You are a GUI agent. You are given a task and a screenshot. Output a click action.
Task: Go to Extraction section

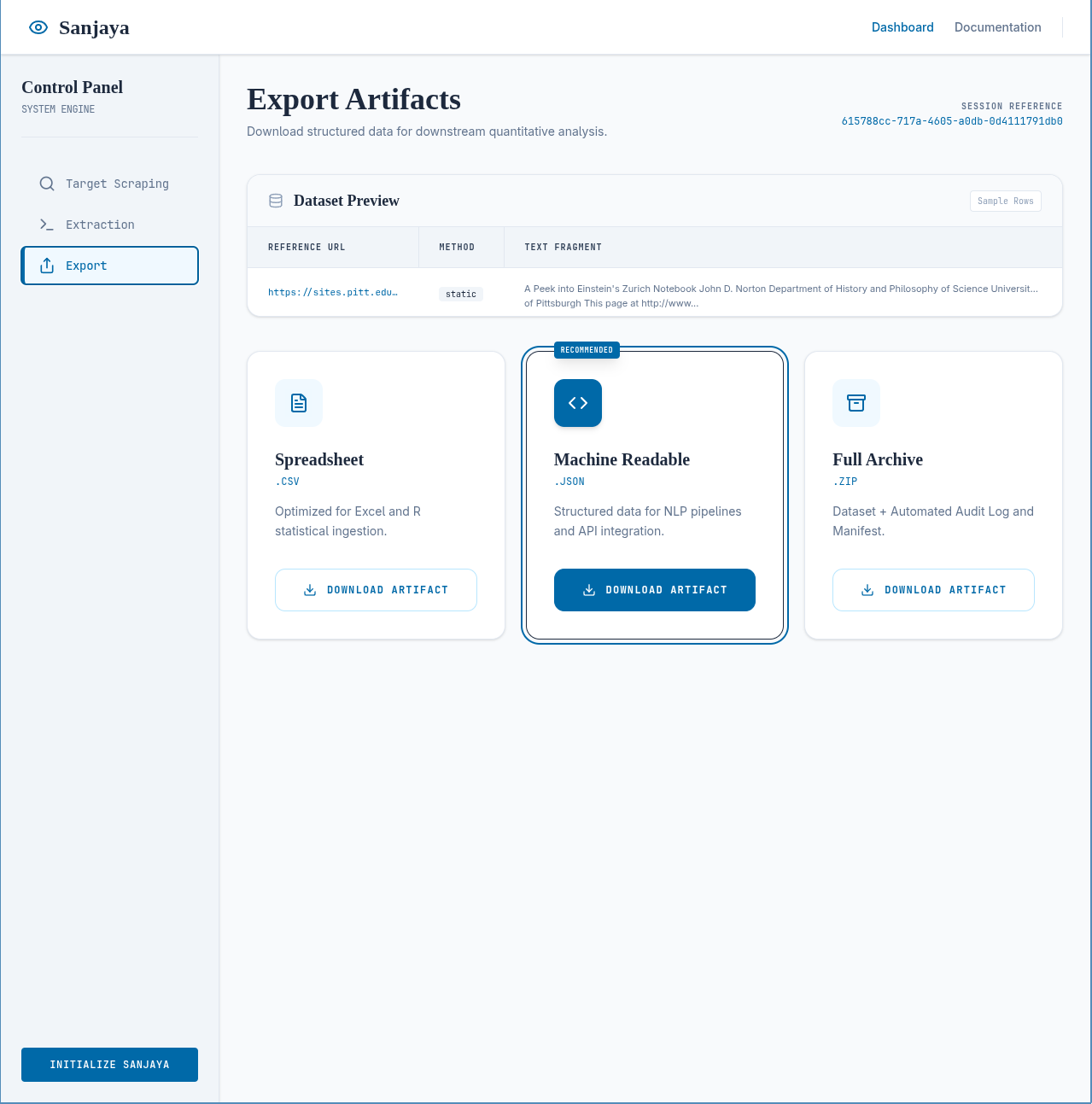110,225
